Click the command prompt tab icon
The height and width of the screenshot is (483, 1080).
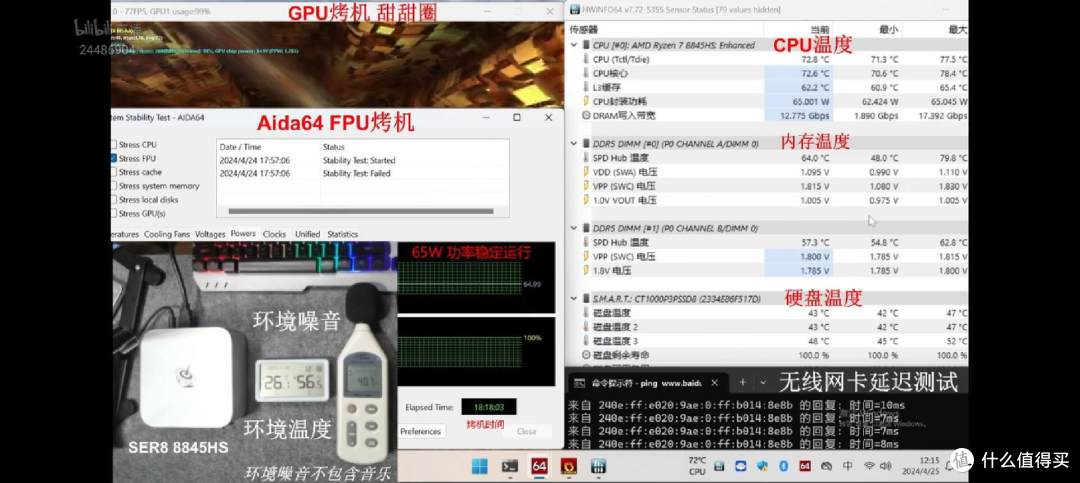point(578,383)
